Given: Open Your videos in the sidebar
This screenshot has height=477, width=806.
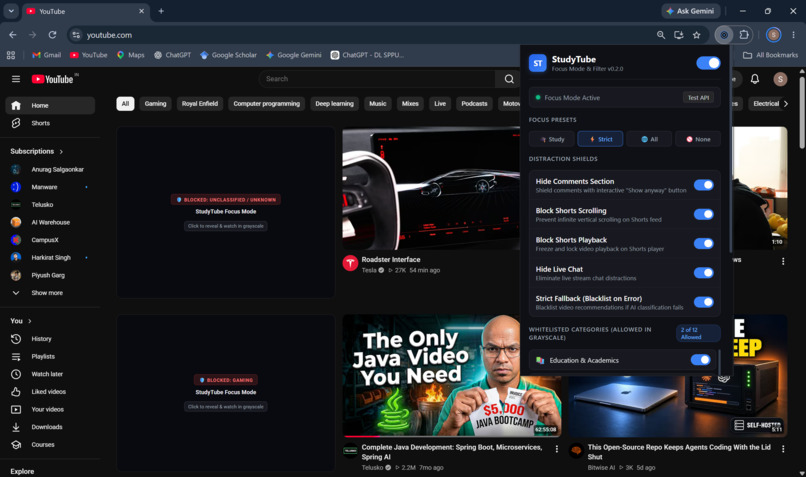Looking at the screenshot, I should 50,409.
